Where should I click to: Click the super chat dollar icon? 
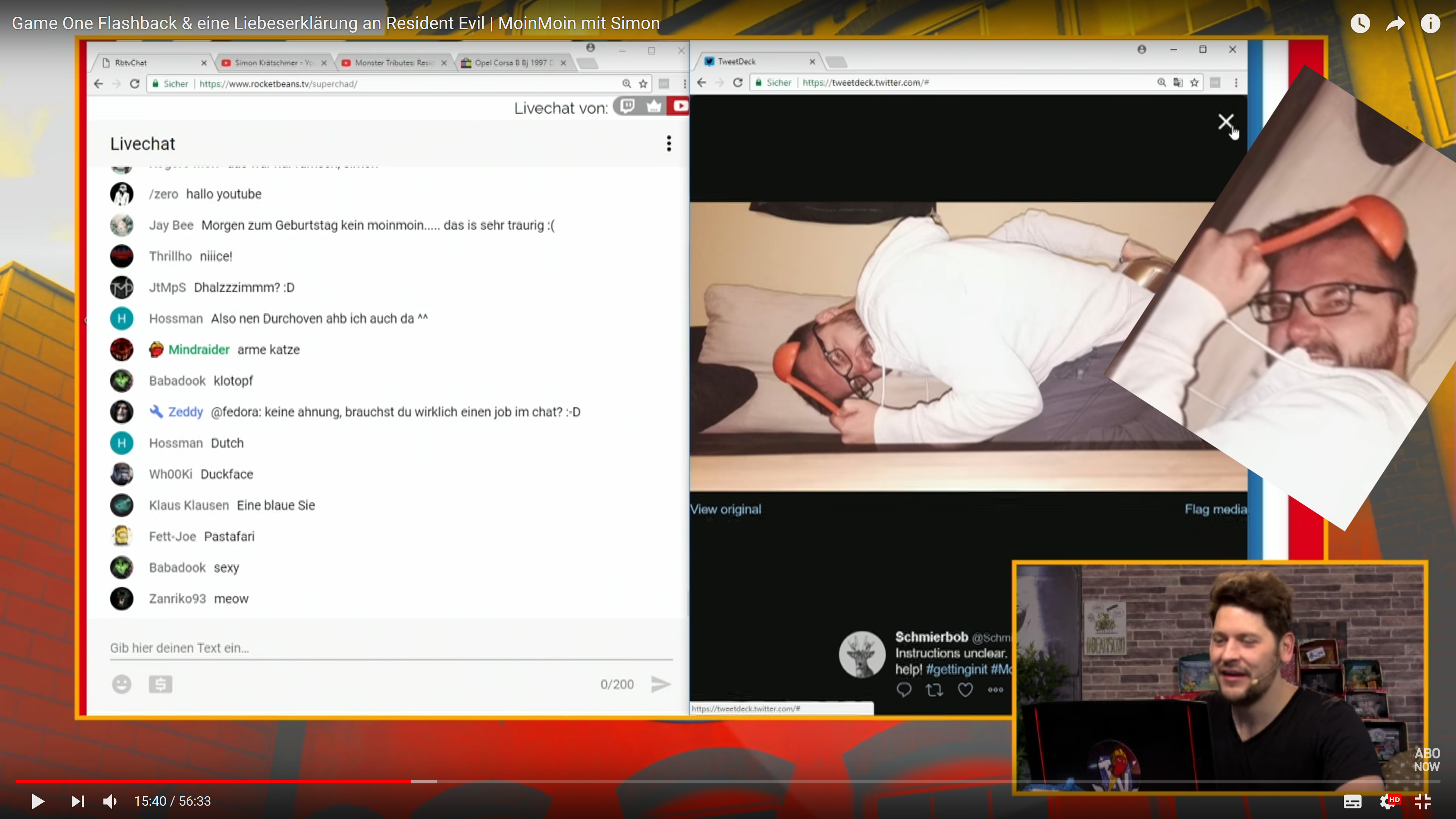click(x=160, y=684)
